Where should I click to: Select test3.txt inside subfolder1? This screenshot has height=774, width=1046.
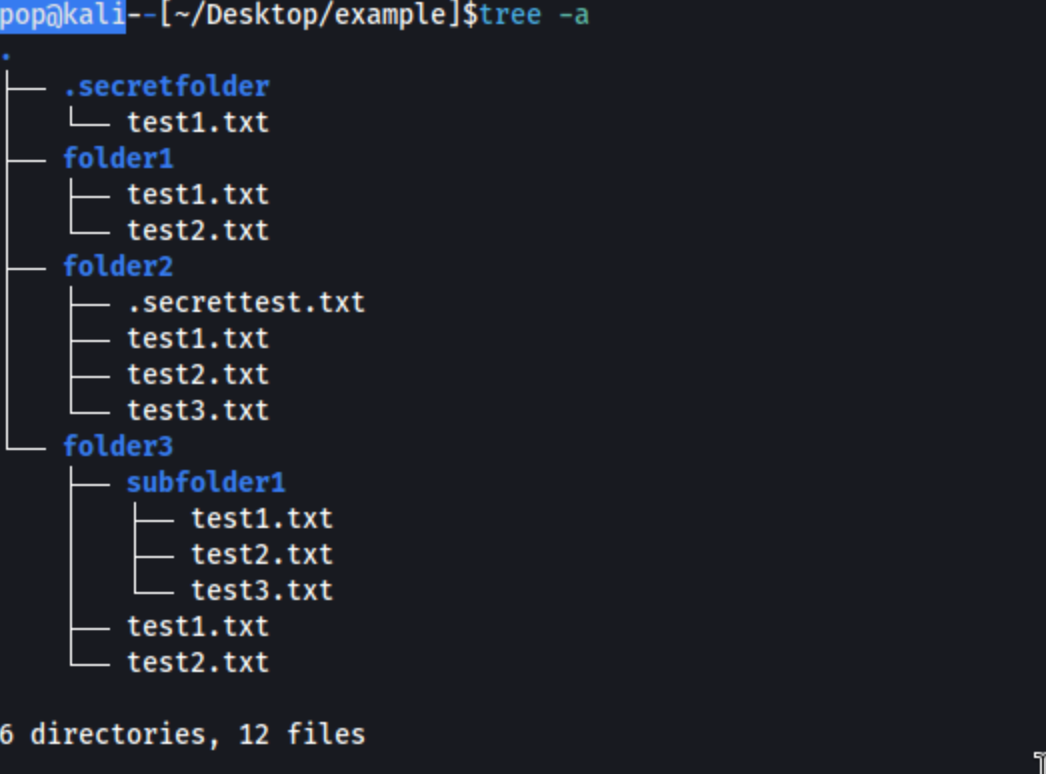pyautogui.click(x=262, y=591)
